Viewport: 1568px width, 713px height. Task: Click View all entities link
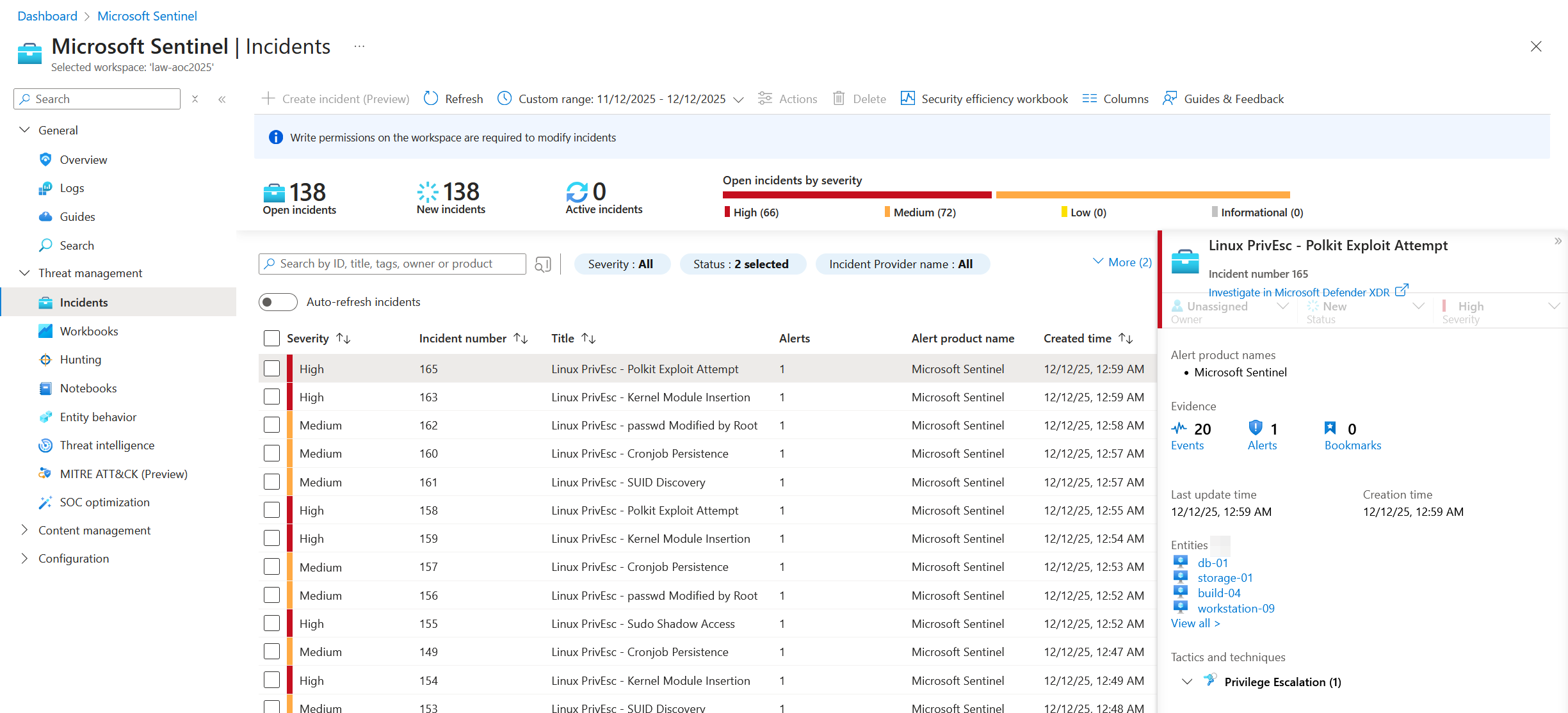[x=1195, y=623]
